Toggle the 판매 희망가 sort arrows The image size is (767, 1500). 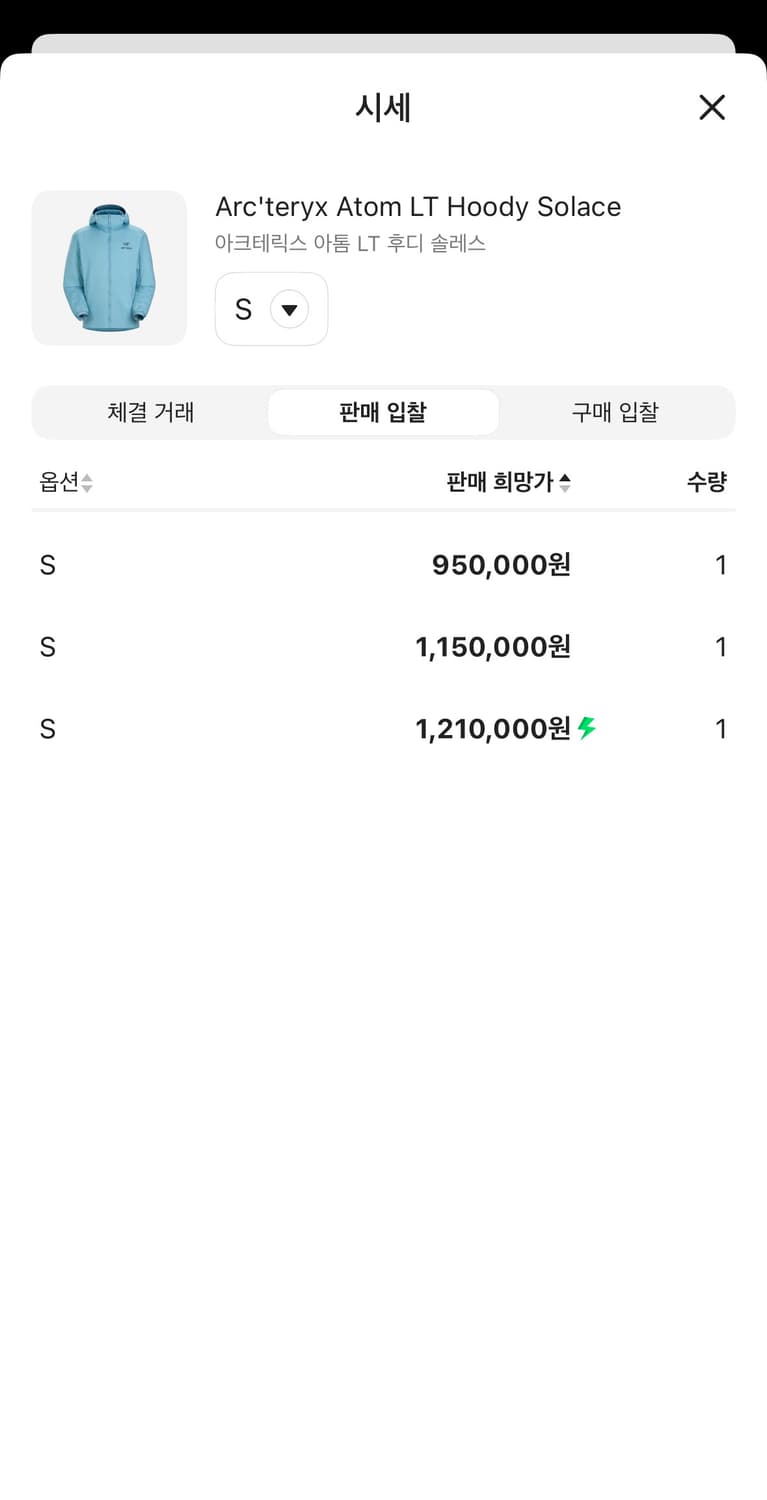tap(565, 483)
